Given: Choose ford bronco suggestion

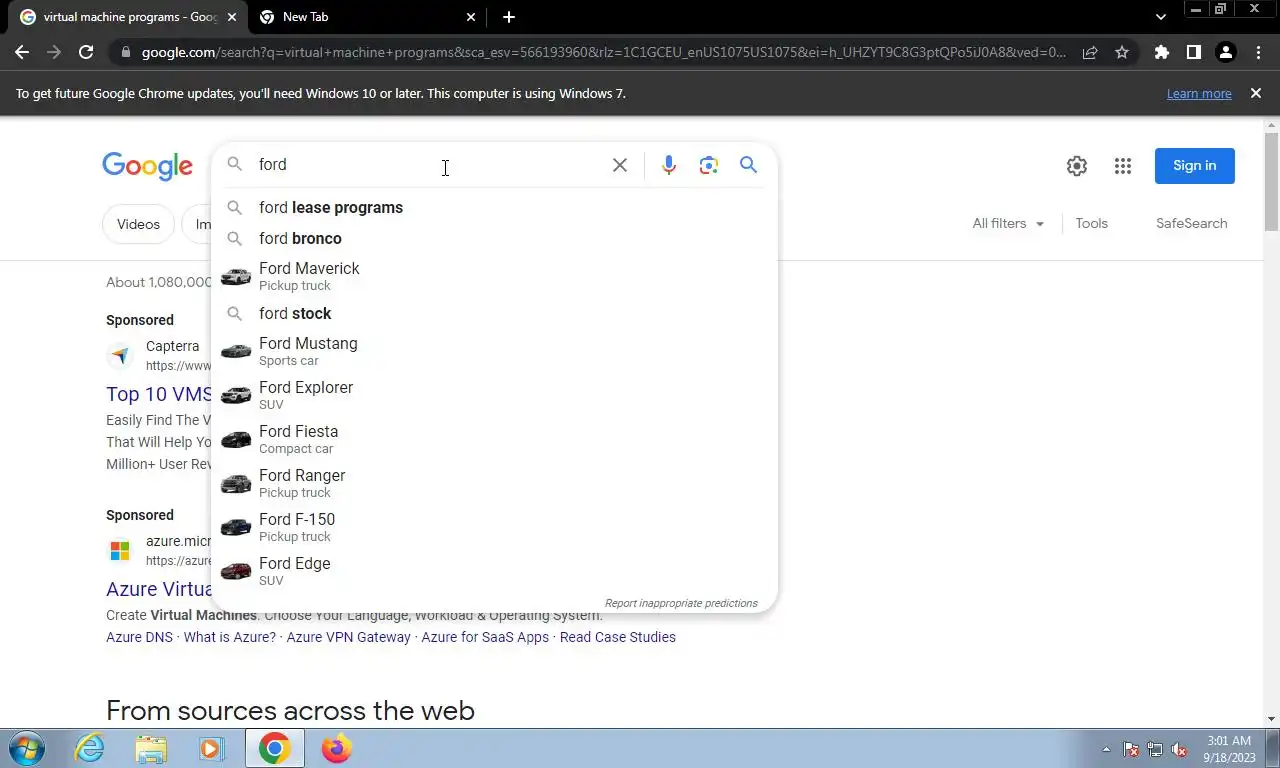Looking at the screenshot, I should (494, 239).
